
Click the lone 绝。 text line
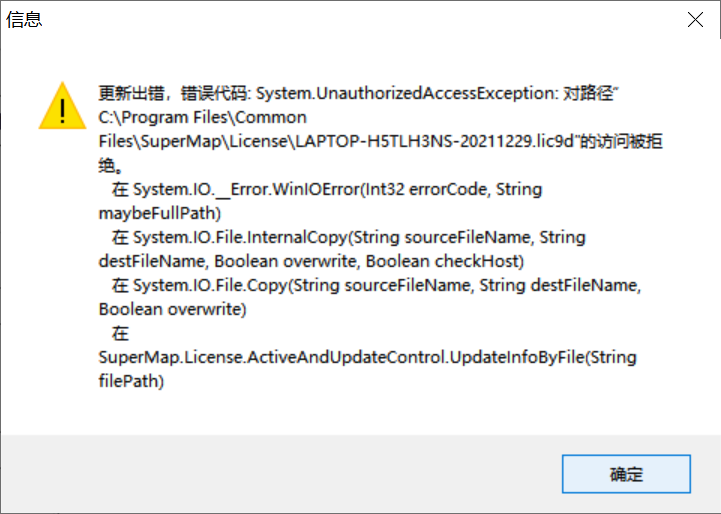(110, 166)
